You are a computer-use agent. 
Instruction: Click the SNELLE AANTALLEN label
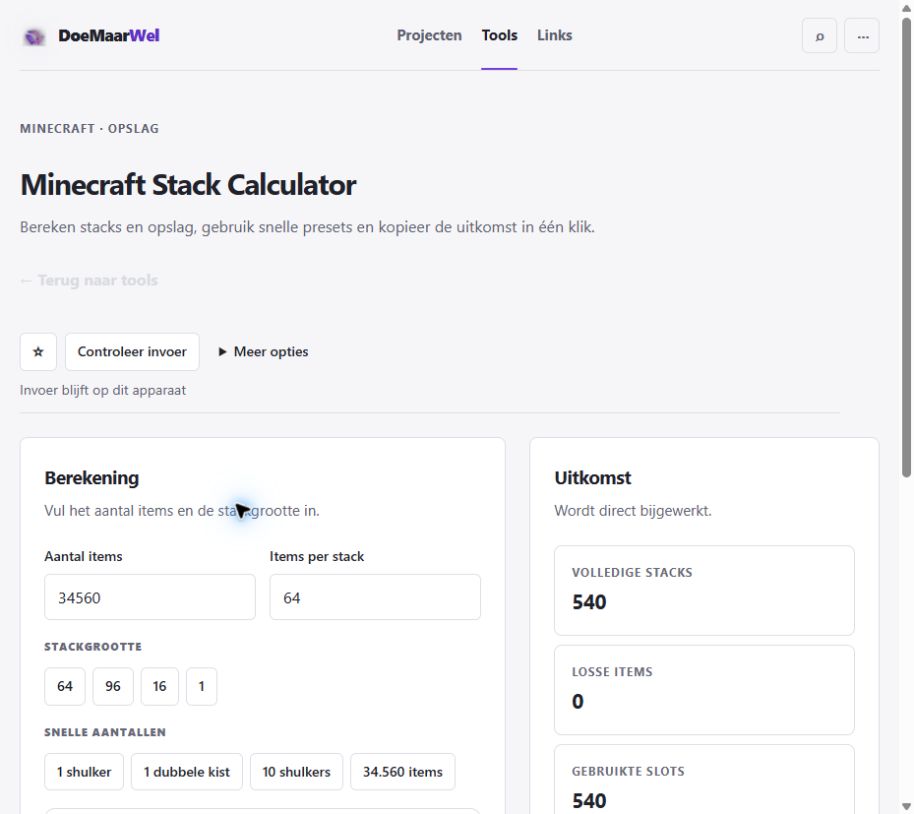(x=105, y=732)
